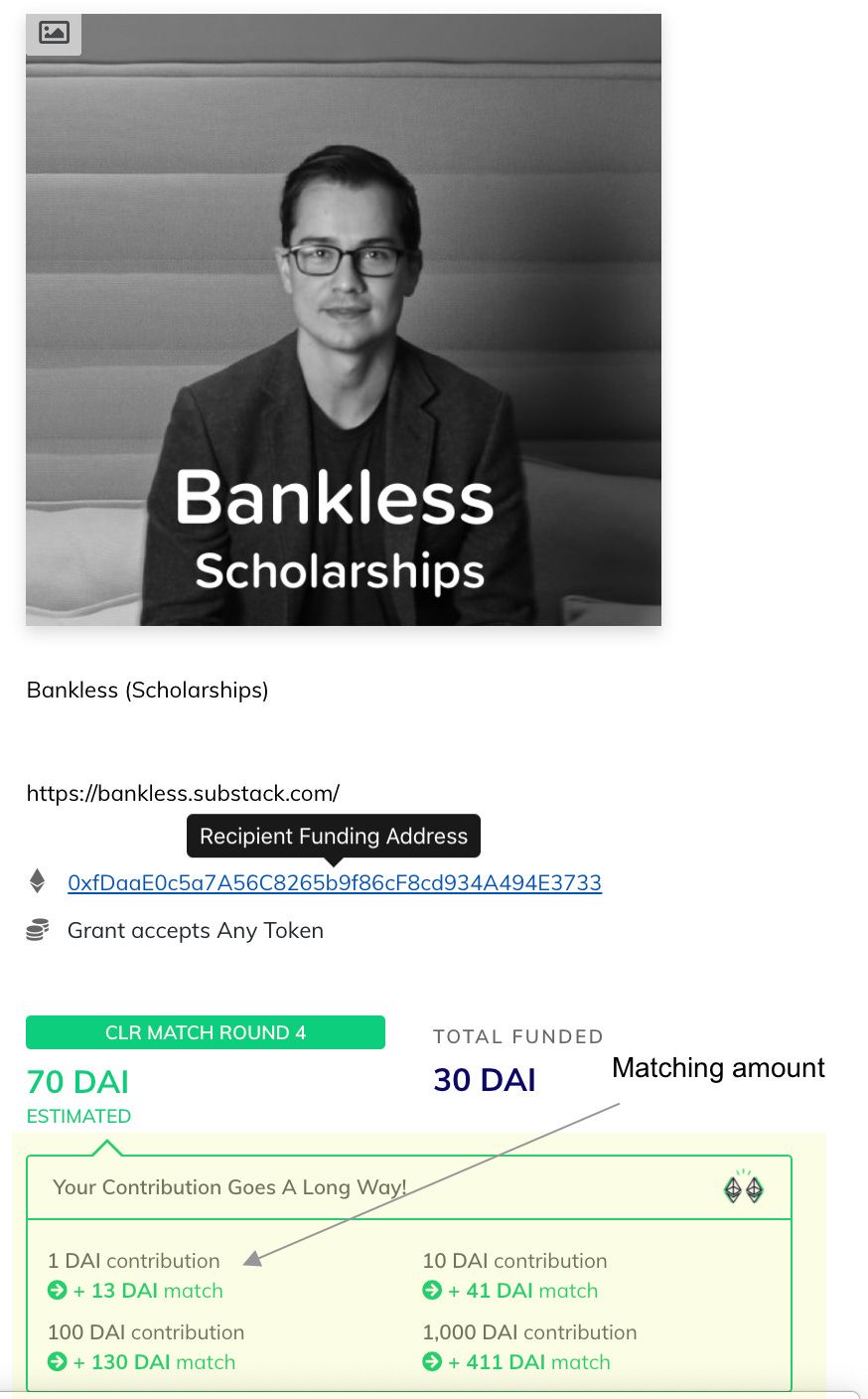Click the coins icon next to Grant accepts
Viewport: 868px width, 1399px height.
coord(38,931)
